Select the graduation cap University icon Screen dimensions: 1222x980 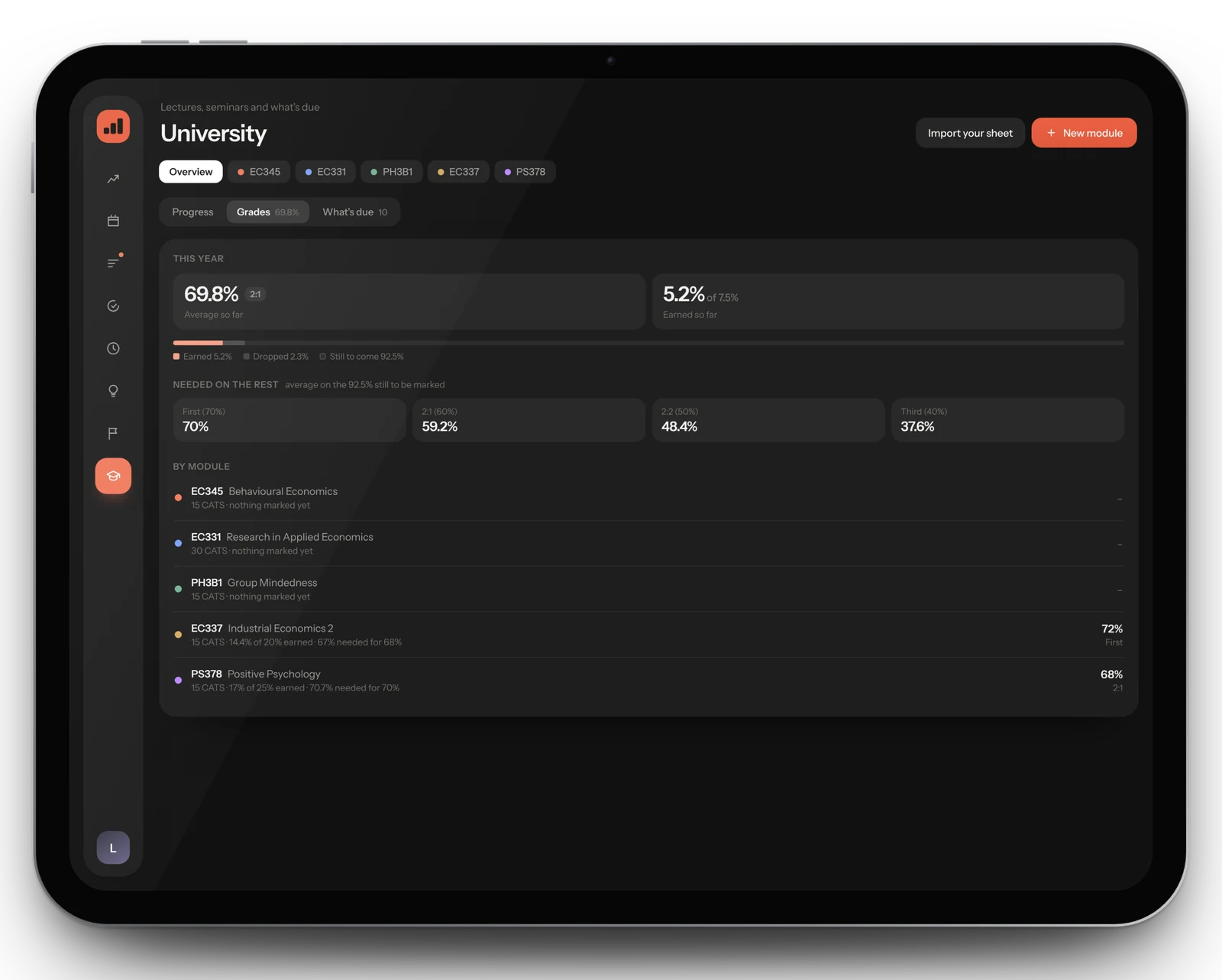(x=113, y=476)
